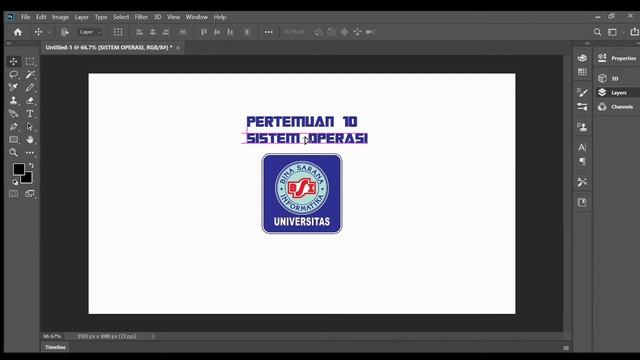640x360 pixels.
Task: Select the Lasso tool
Action: pos(13,74)
